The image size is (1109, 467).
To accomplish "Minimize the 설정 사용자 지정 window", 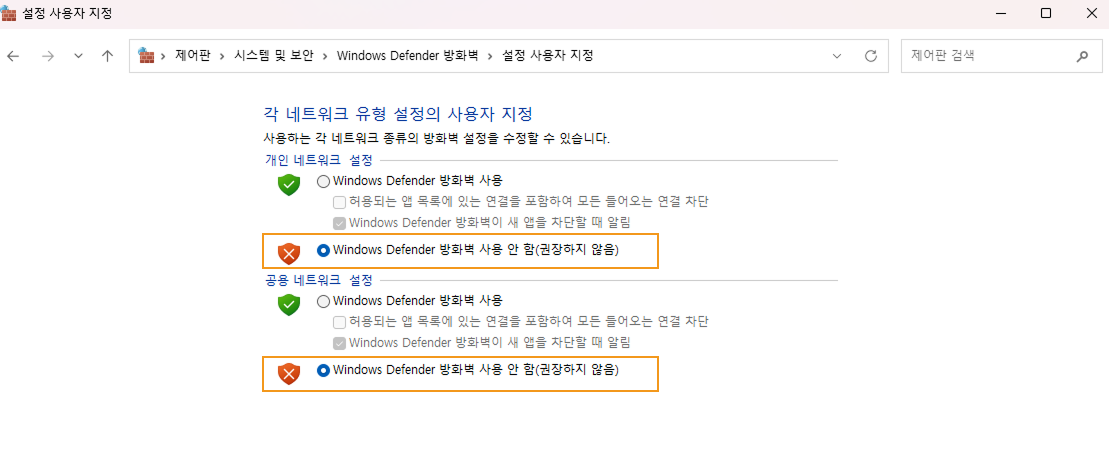I will tap(1001, 13).
